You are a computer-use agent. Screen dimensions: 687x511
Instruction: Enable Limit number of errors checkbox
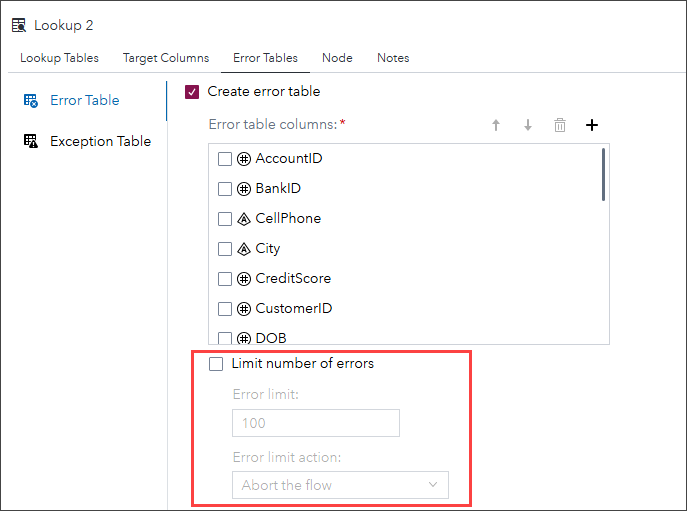tap(216, 364)
